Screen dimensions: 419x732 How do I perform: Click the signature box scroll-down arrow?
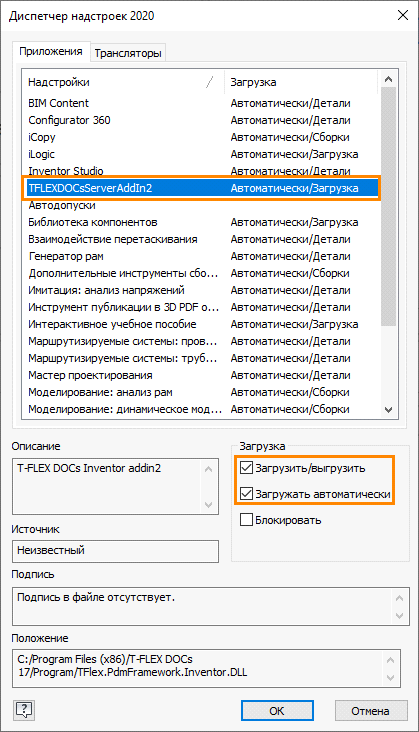pos(399,616)
